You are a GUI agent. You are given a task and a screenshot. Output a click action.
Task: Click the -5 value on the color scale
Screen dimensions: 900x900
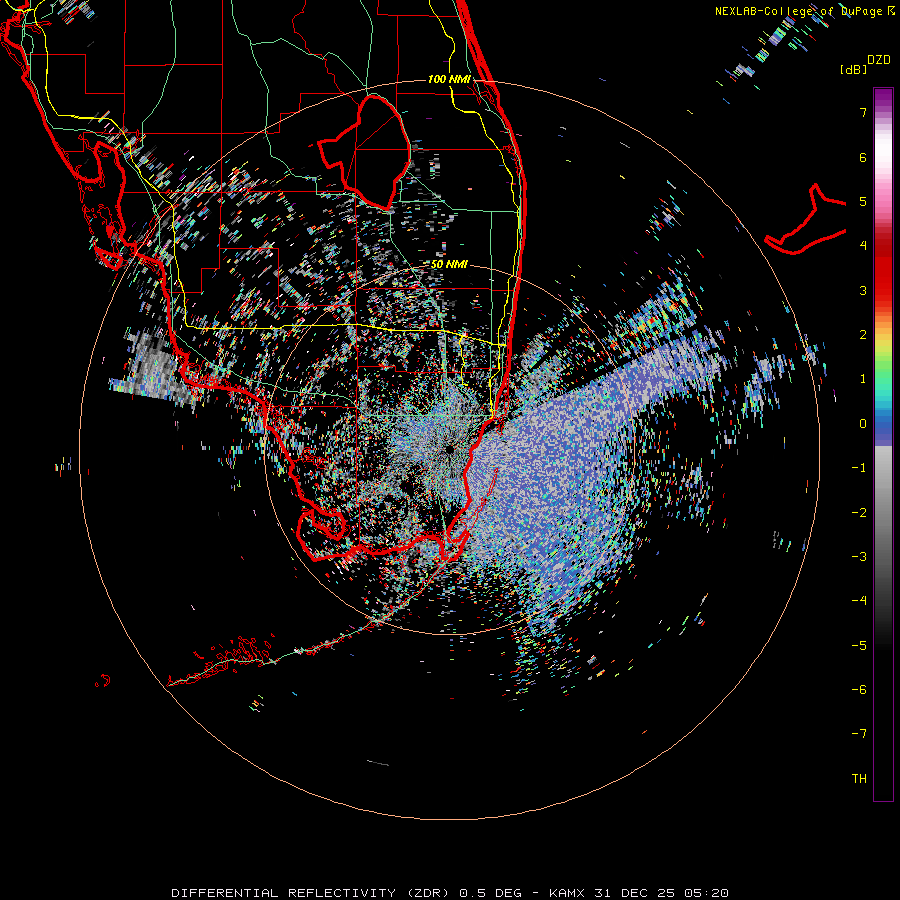coord(859,646)
